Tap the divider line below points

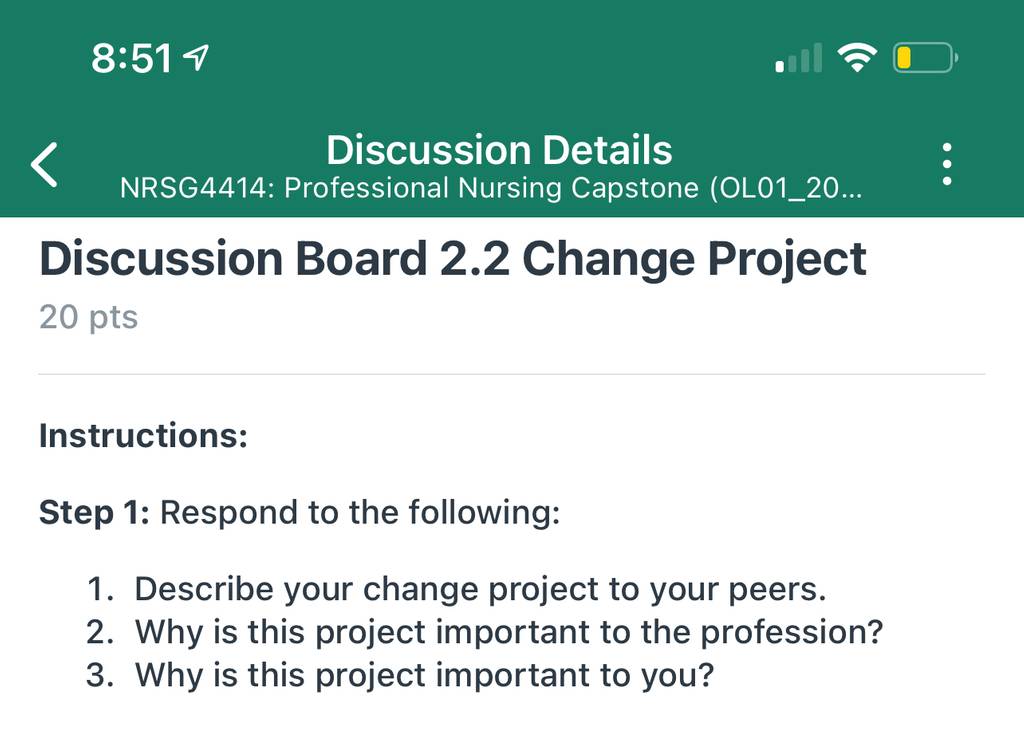coord(512,375)
